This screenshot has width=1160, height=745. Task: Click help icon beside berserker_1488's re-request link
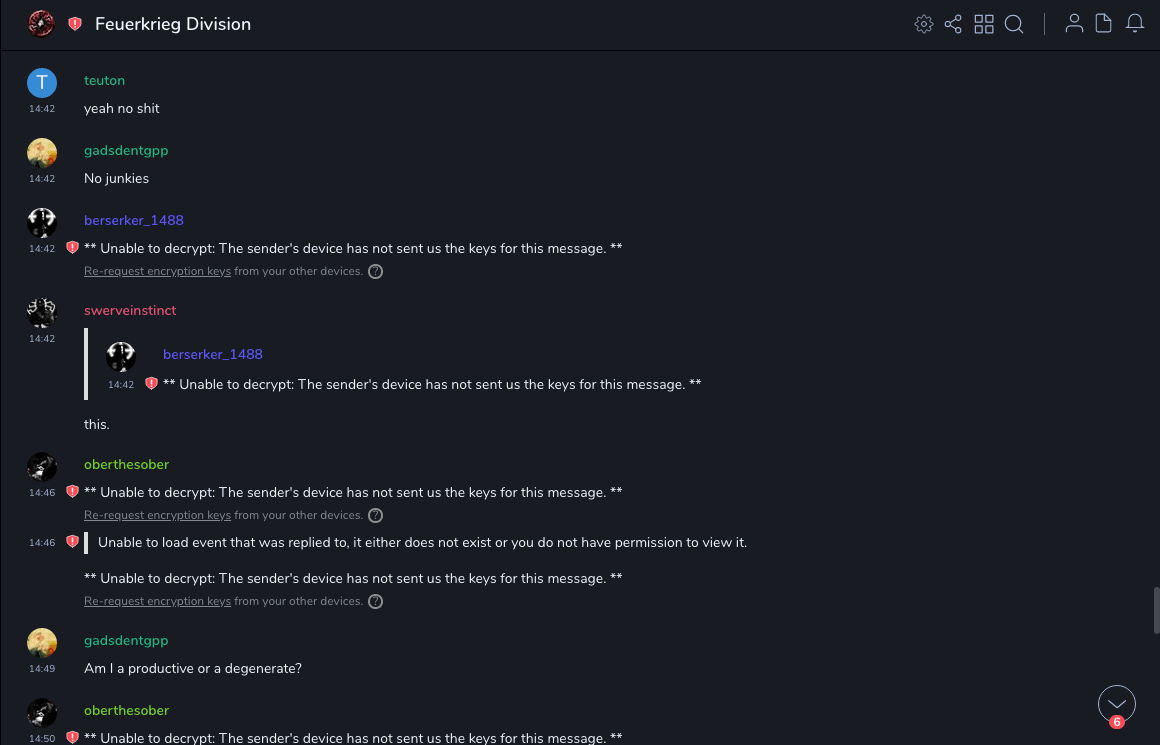coord(376,272)
